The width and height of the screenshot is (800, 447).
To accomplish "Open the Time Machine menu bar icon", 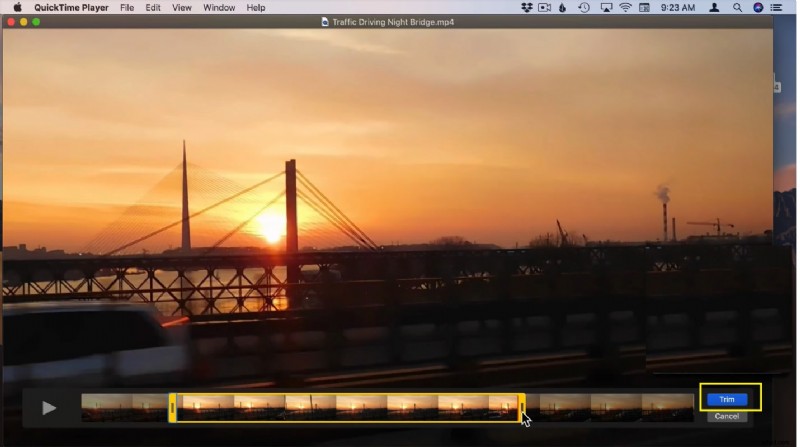I will 583,7.
